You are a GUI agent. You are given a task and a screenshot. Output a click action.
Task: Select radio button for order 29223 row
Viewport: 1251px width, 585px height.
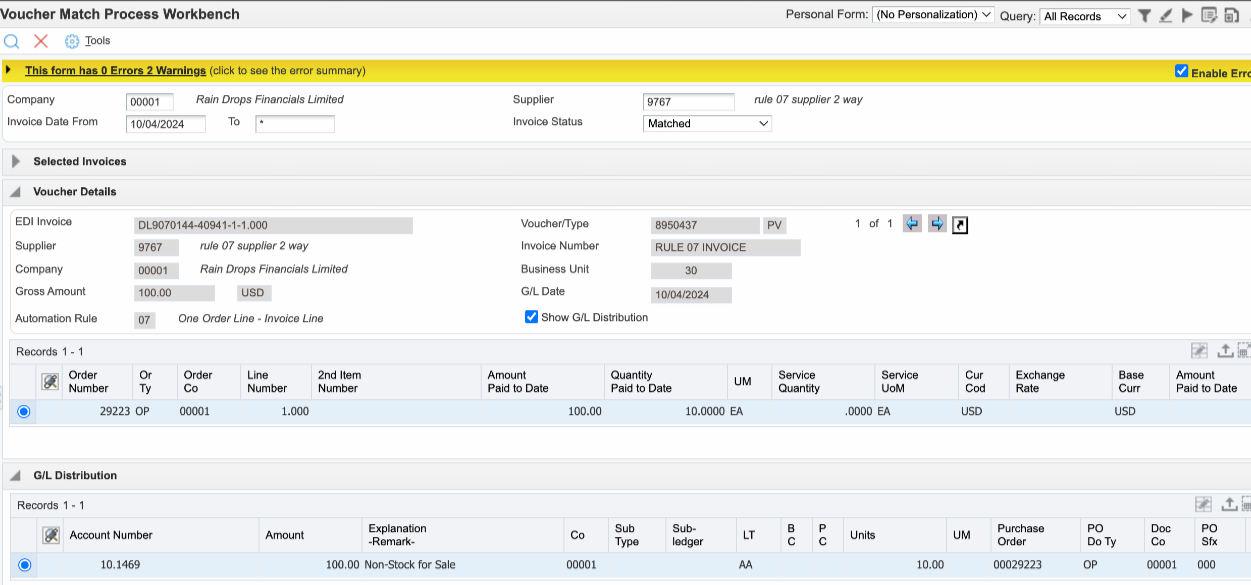(x=24, y=412)
